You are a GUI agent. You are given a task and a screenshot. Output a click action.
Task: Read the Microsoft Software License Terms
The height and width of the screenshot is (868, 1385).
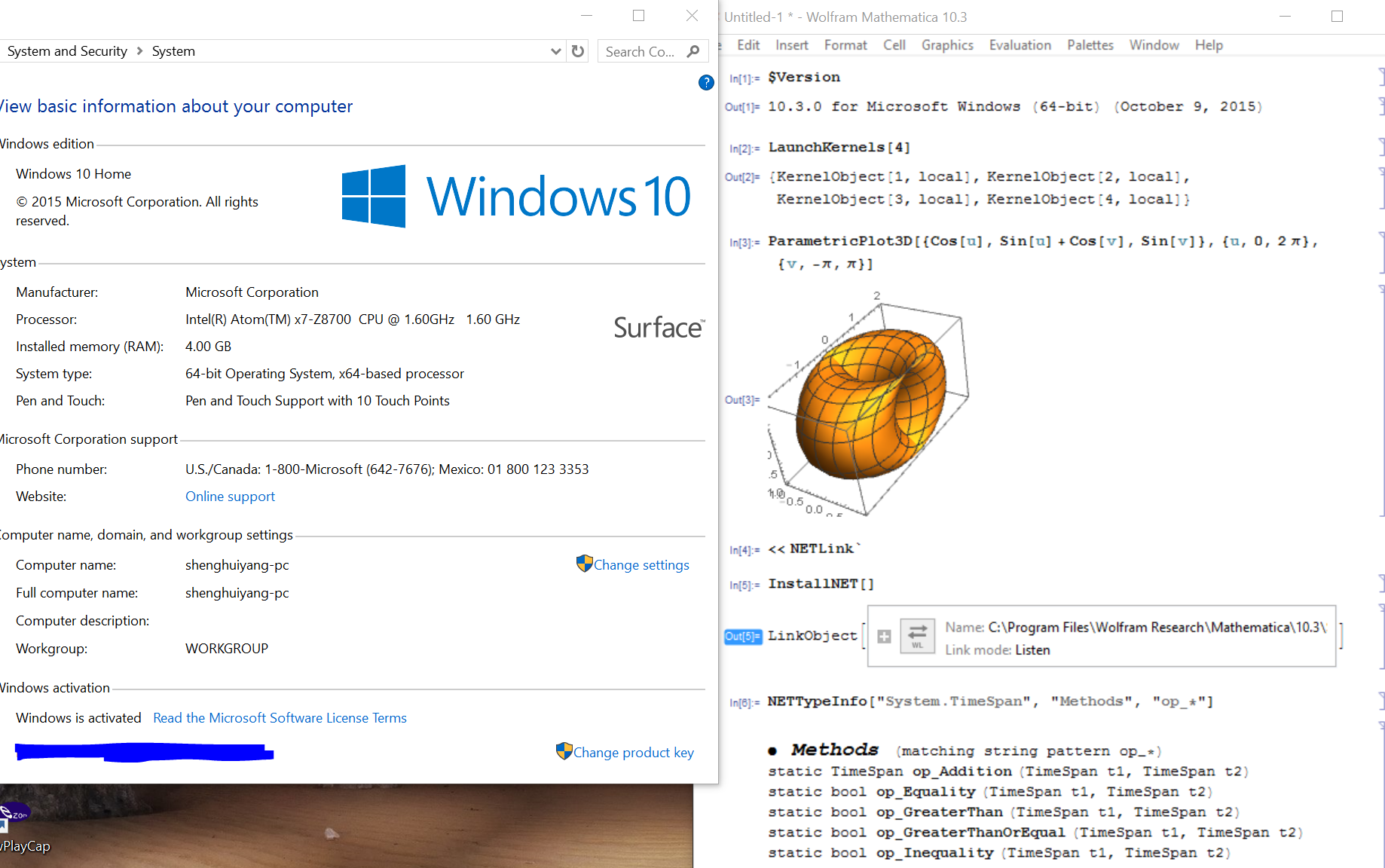280,718
